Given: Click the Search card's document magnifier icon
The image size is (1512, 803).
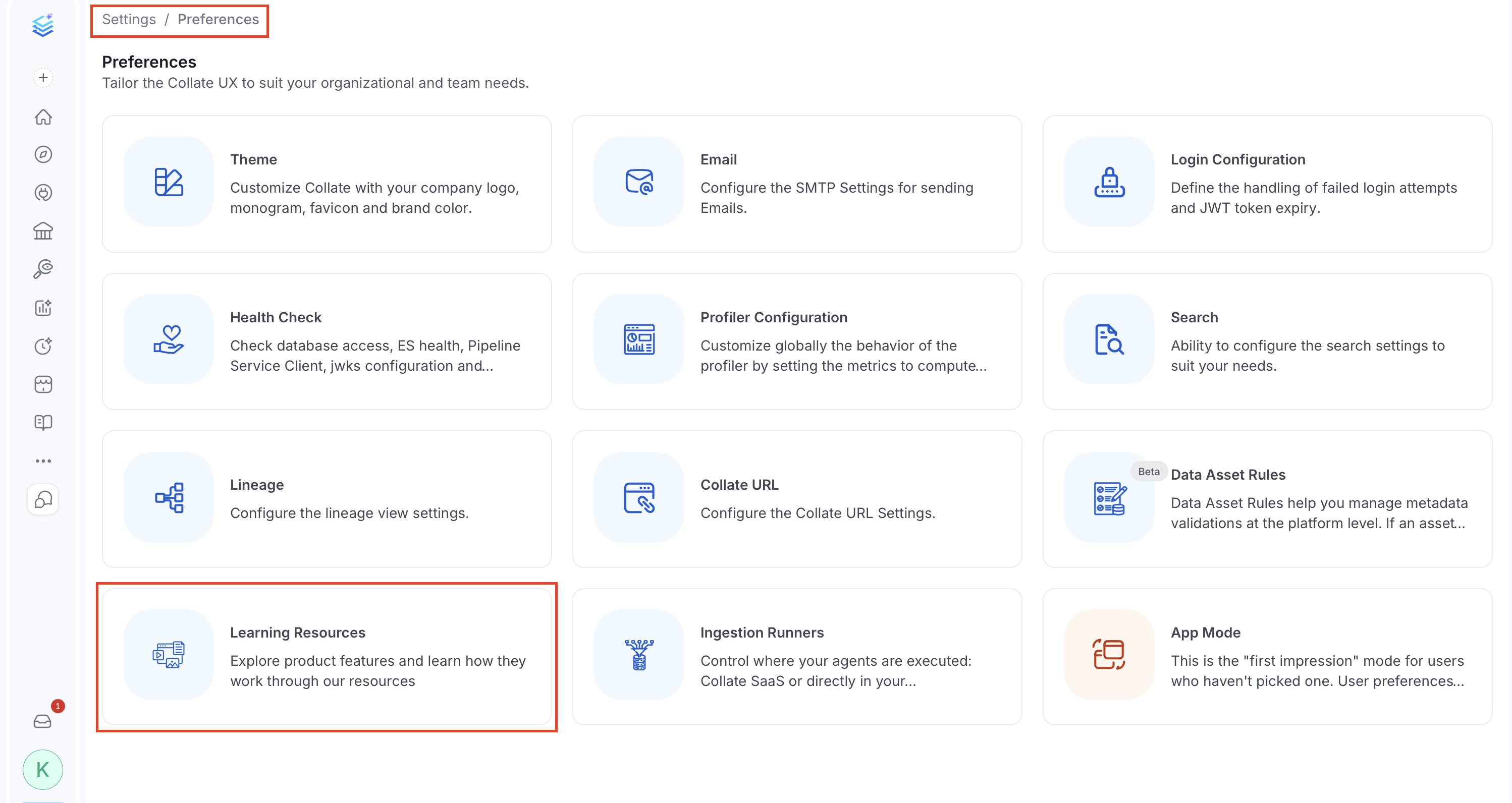Looking at the screenshot, I should 1109,339.
